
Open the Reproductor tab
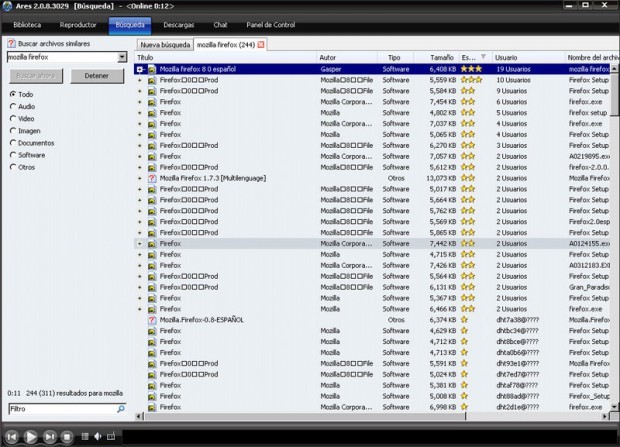(x=78, y=25)
